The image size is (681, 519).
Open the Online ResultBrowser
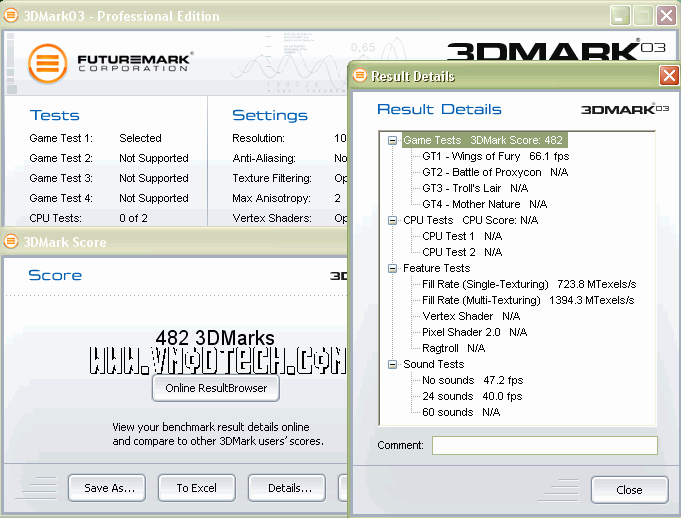point(216,388)
